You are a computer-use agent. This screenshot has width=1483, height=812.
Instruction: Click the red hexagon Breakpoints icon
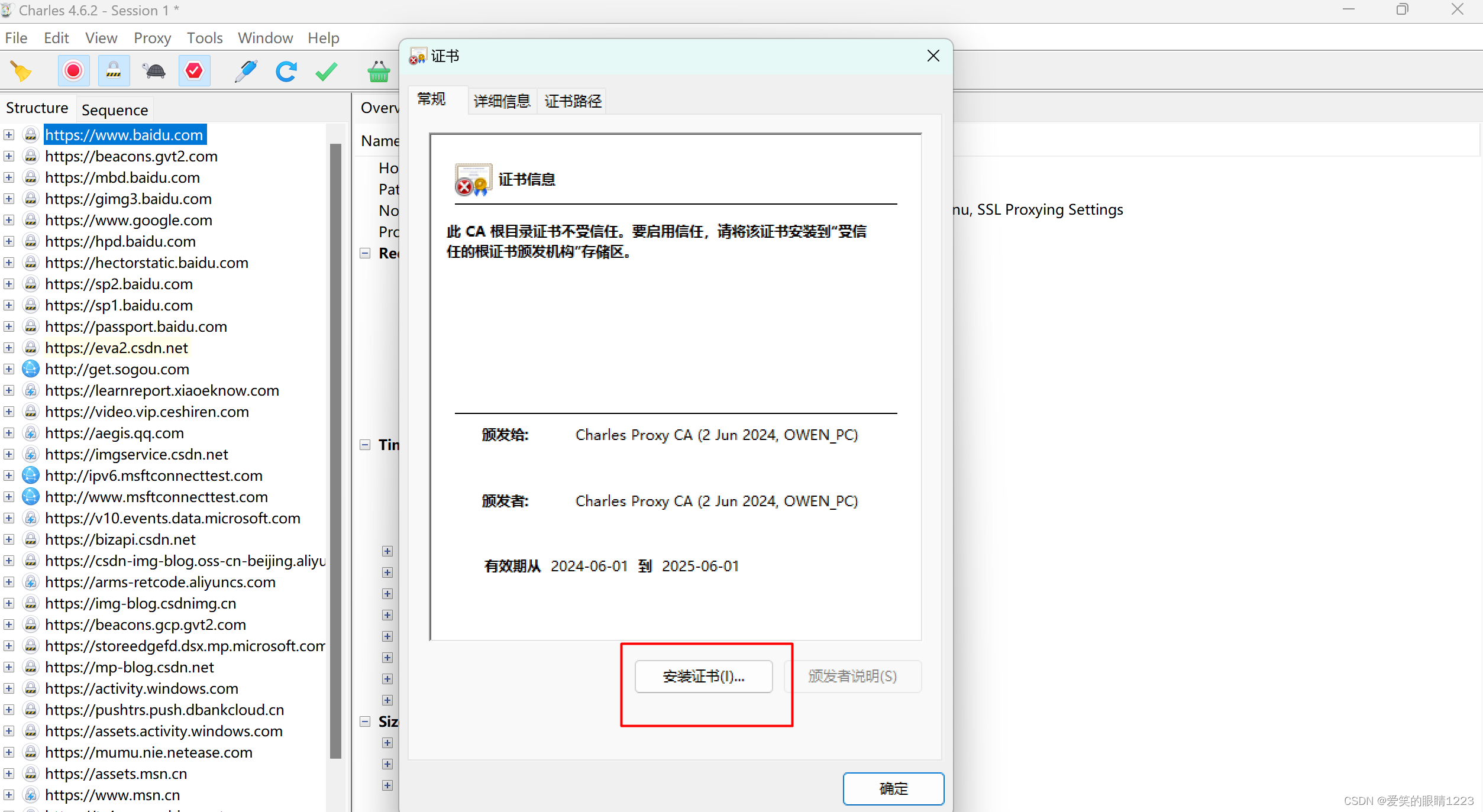pos(194,72)
